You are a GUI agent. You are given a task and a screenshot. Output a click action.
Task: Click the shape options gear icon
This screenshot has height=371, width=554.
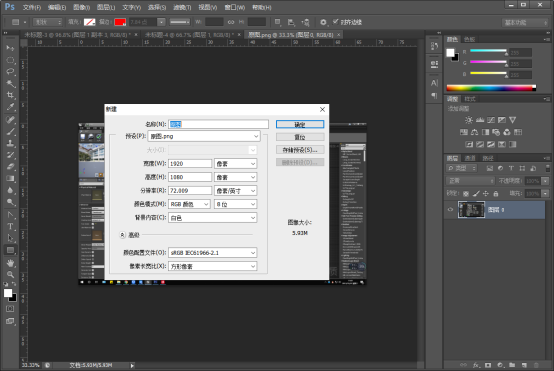click(323, 22)
